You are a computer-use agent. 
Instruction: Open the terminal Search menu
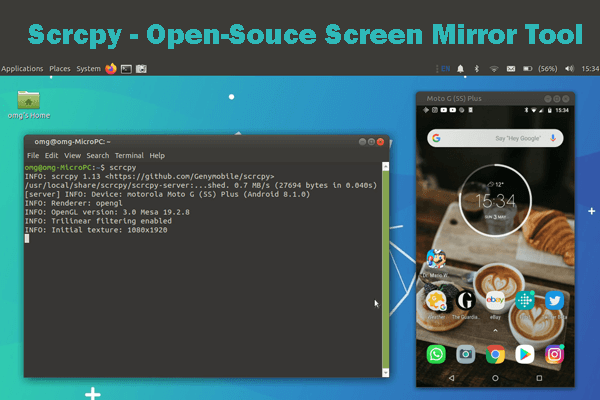pos(98,156)
